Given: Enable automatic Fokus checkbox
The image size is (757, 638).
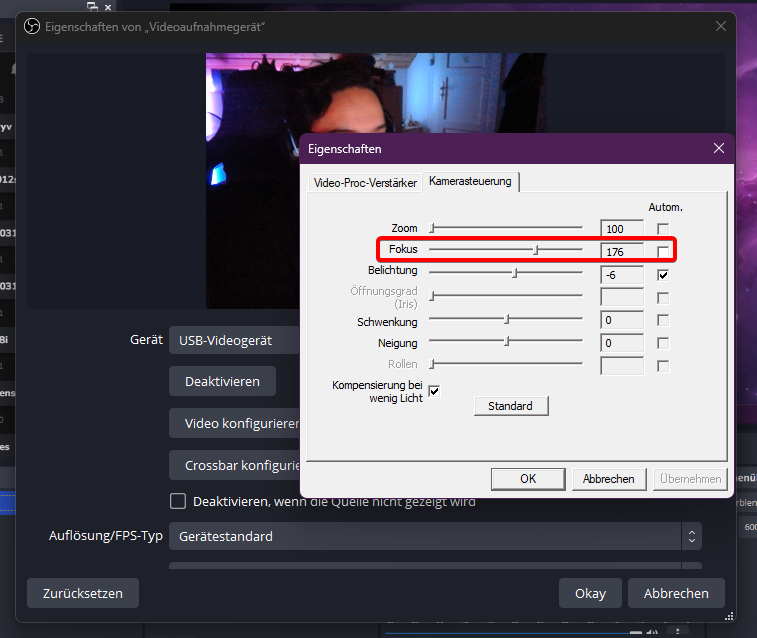Looking at the screenshot, I should click(663, 251).
